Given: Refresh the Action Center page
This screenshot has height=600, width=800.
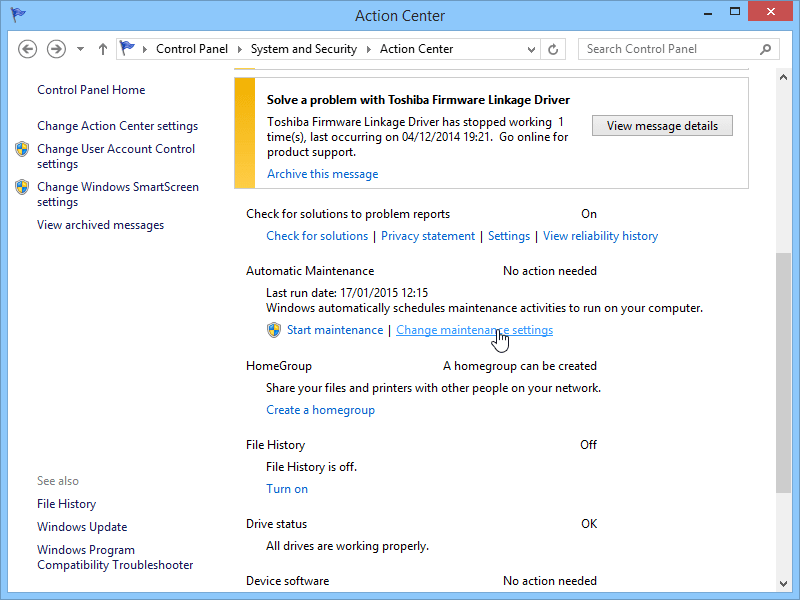Looking at the screenshot, I should 553,49.
